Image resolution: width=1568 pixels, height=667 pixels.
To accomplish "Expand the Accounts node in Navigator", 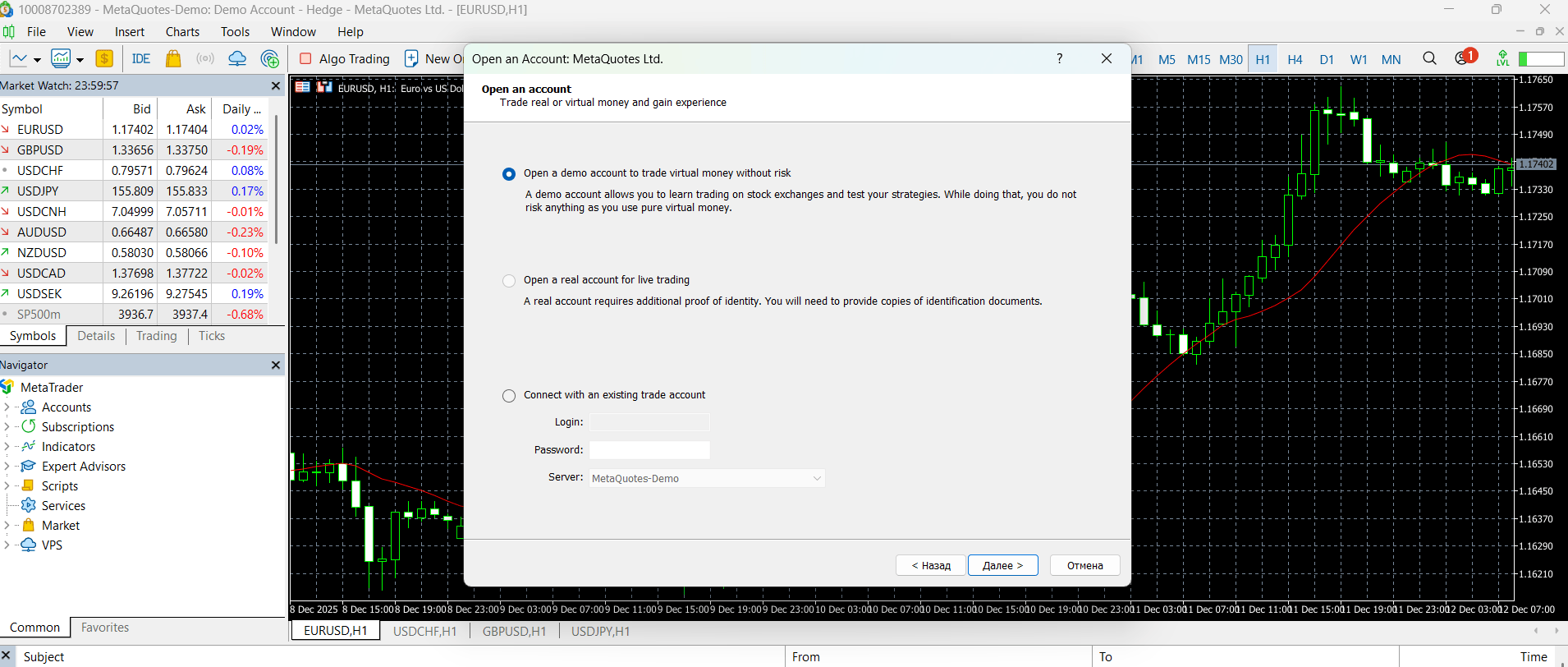I will point(7,407).
